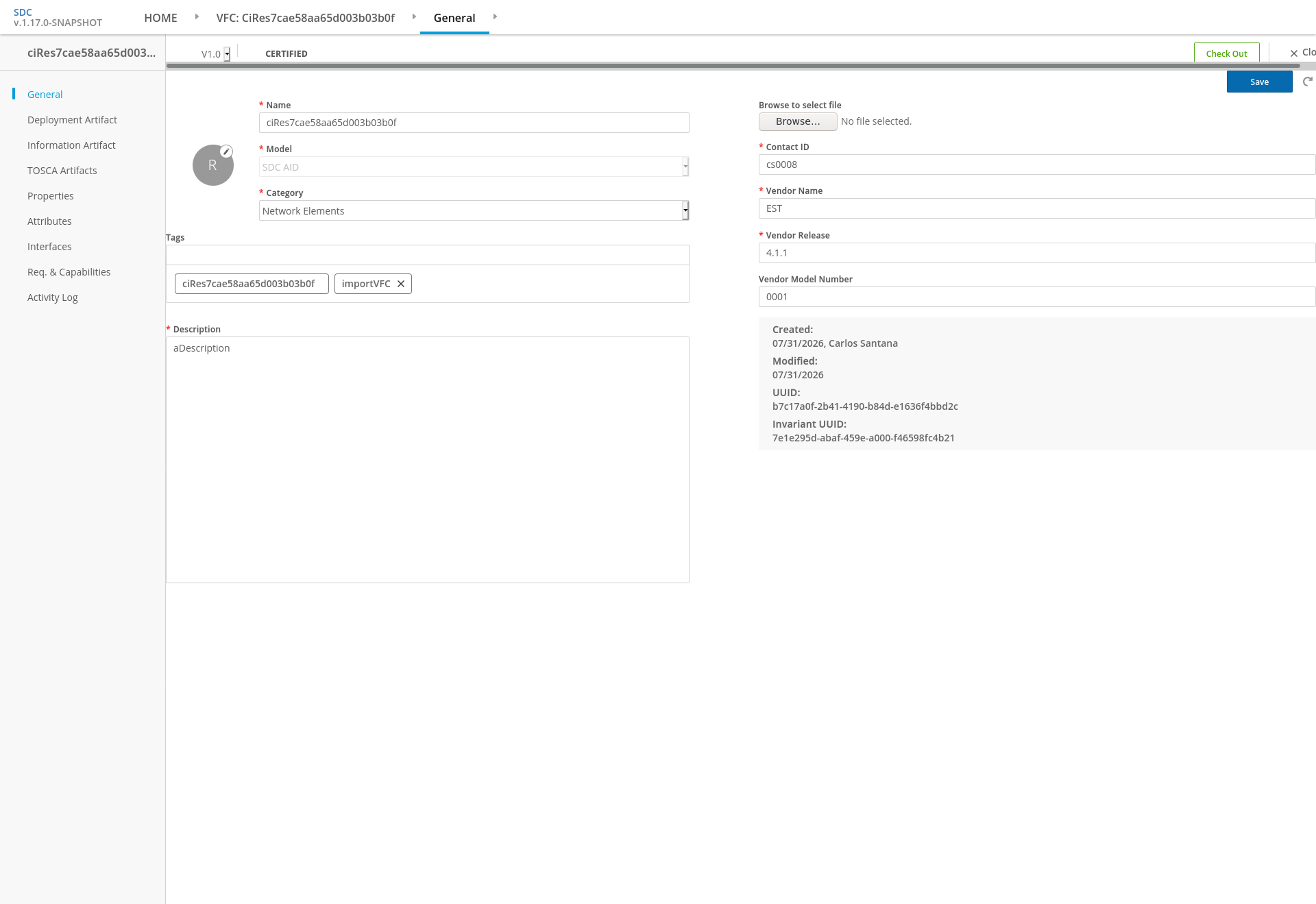
Task: Open Interfaces section
Action: pos(49,247)
